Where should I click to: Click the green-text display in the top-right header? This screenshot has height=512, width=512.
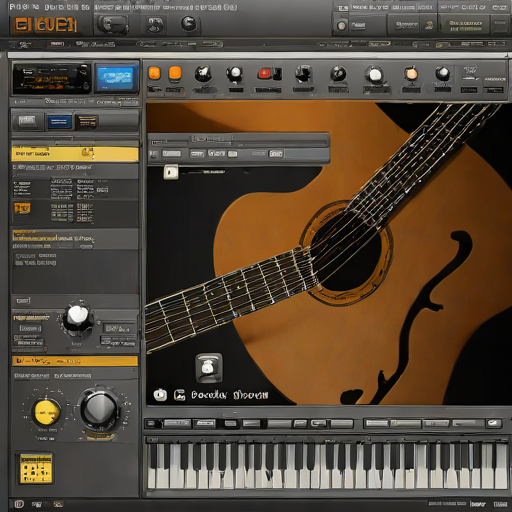pos(465,26)
